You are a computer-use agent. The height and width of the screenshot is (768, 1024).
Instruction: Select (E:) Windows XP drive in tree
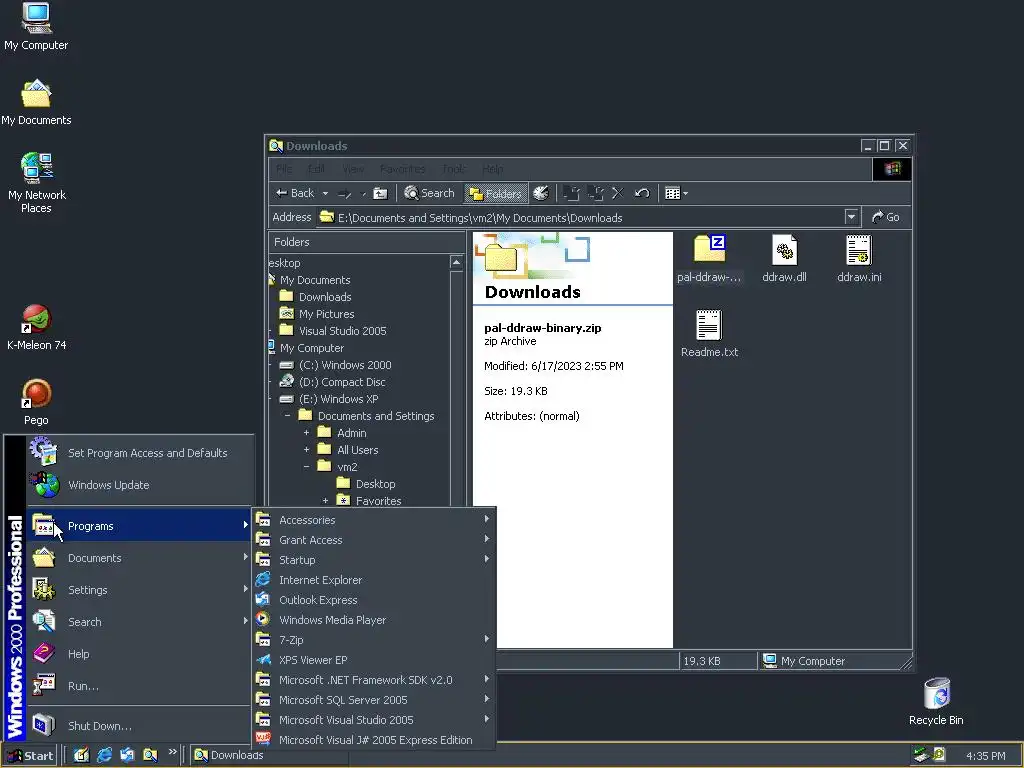click(x=328, y=398)
